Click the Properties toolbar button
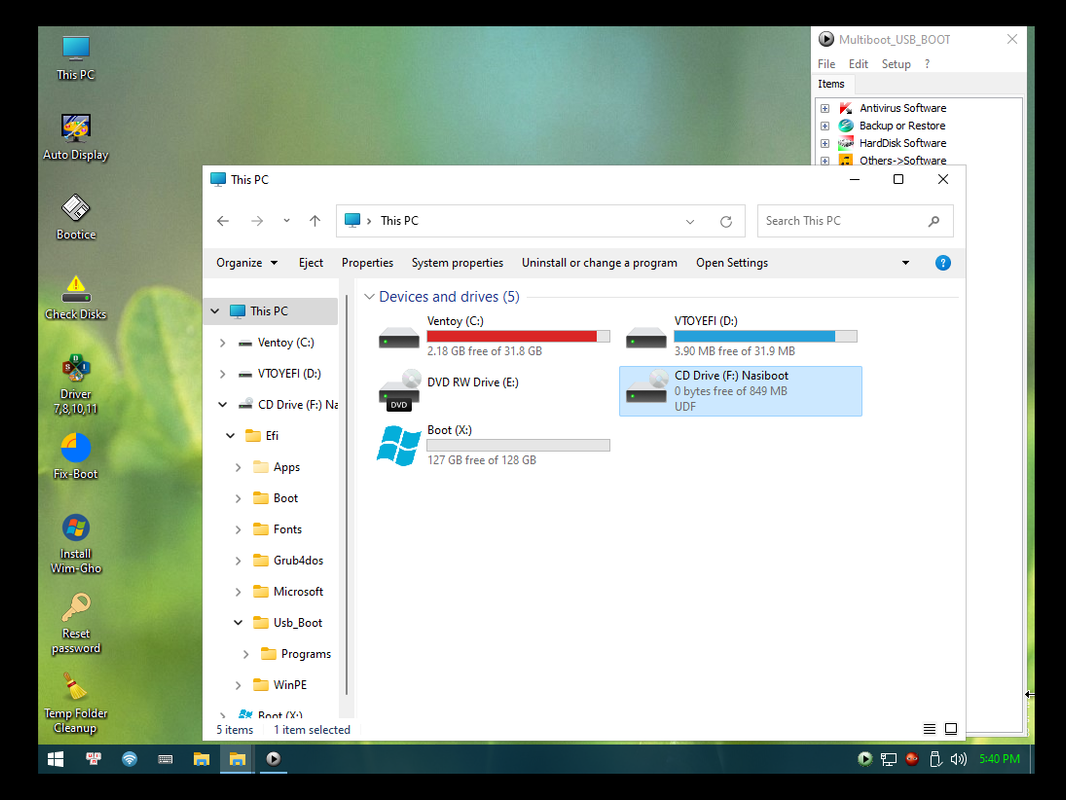This screenshot has height=800, width=1066. [x=367, y=263]
